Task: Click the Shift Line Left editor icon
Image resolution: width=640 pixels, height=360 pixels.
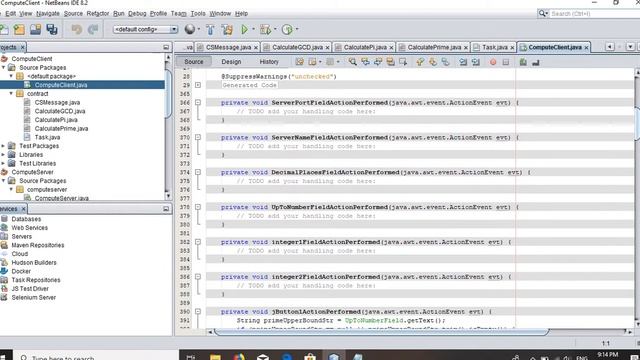Action: [x=463, y=62]
